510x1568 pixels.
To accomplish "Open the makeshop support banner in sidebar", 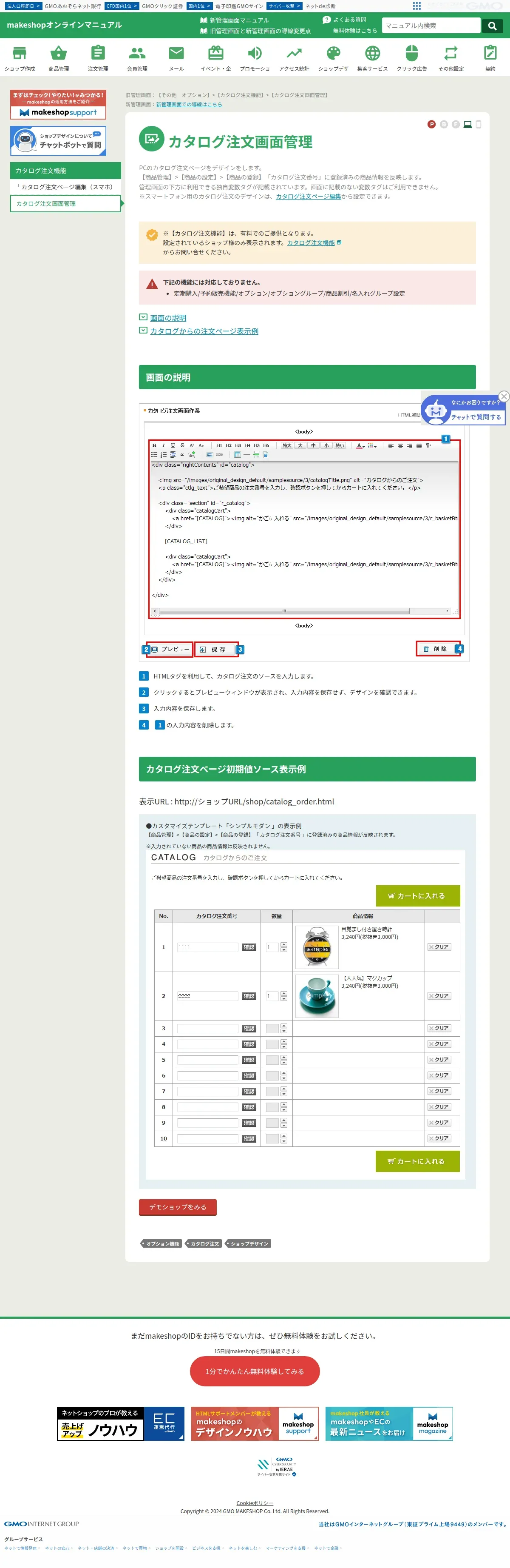I will pyautogui.click(x=58, y=105).
